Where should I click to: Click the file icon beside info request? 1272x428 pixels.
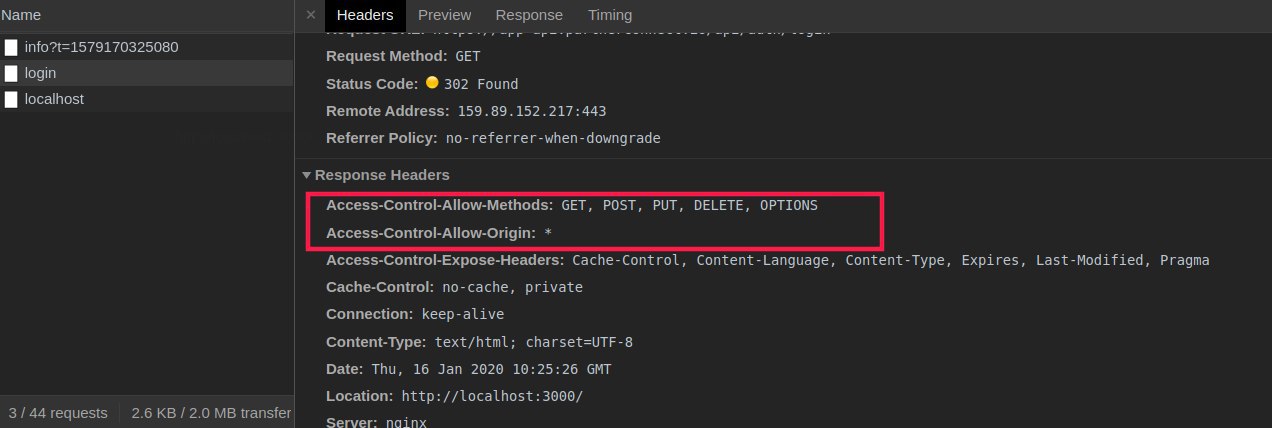tap(11, 47)
